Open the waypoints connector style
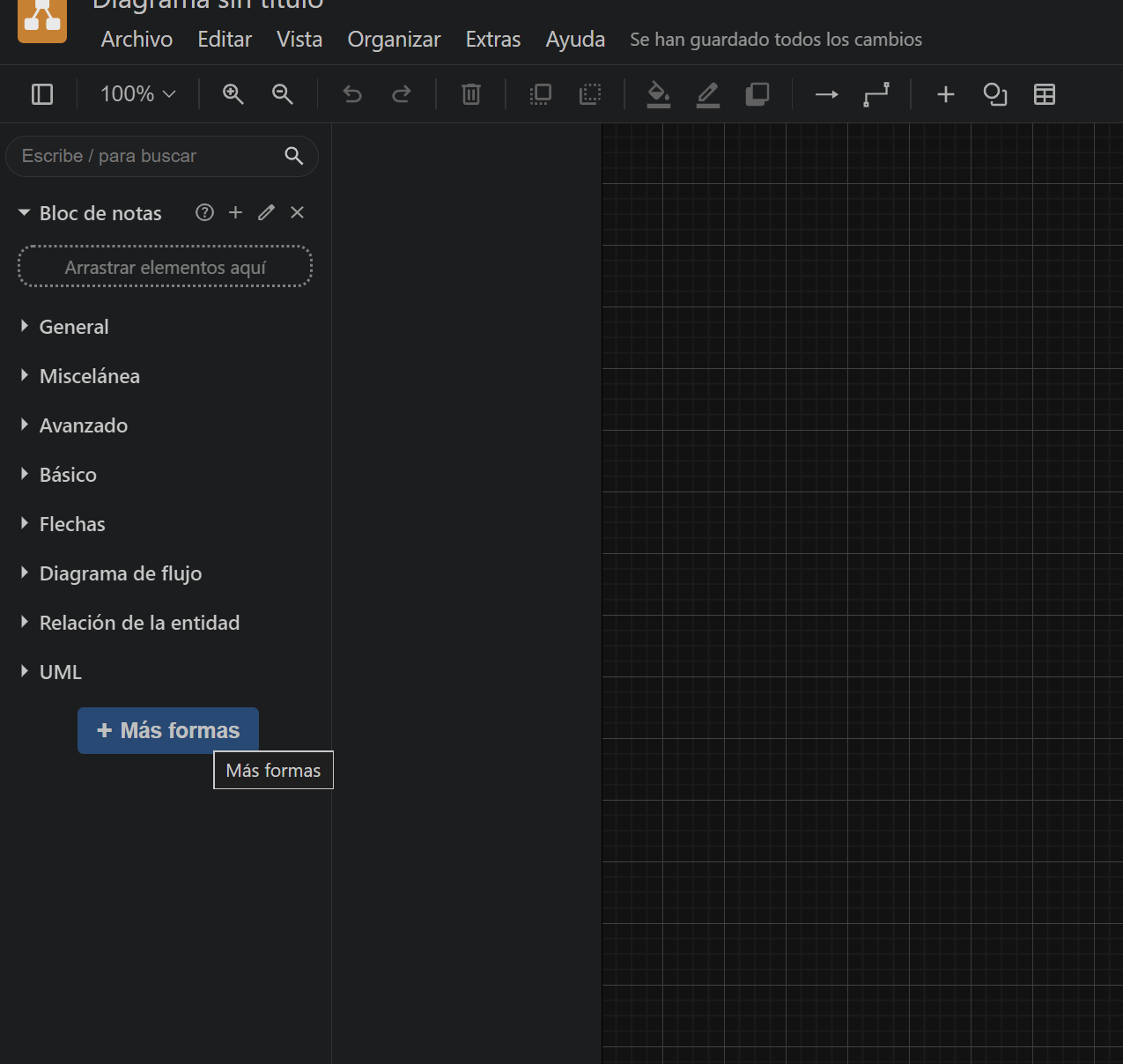1123x1064 pixels. [876, 94]
